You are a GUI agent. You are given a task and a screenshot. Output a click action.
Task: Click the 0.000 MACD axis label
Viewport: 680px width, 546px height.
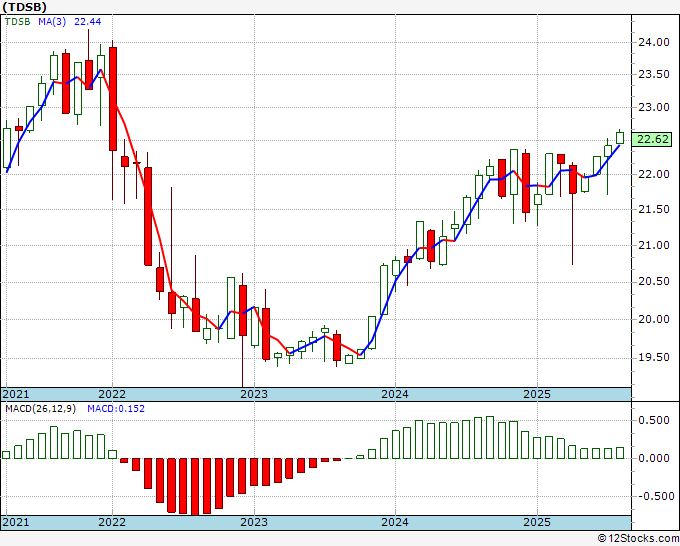(x=654, y=458)
